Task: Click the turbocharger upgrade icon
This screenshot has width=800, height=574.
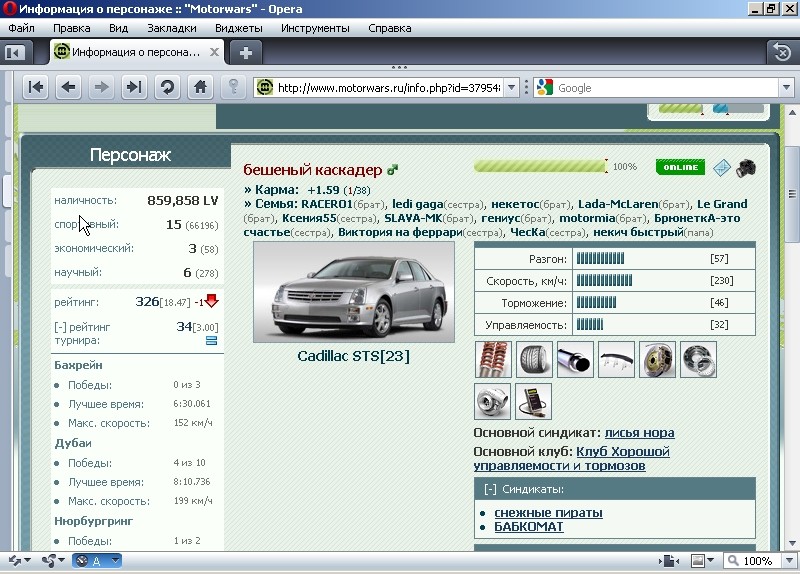Action: pyautogui.click(x=492, y=402)
